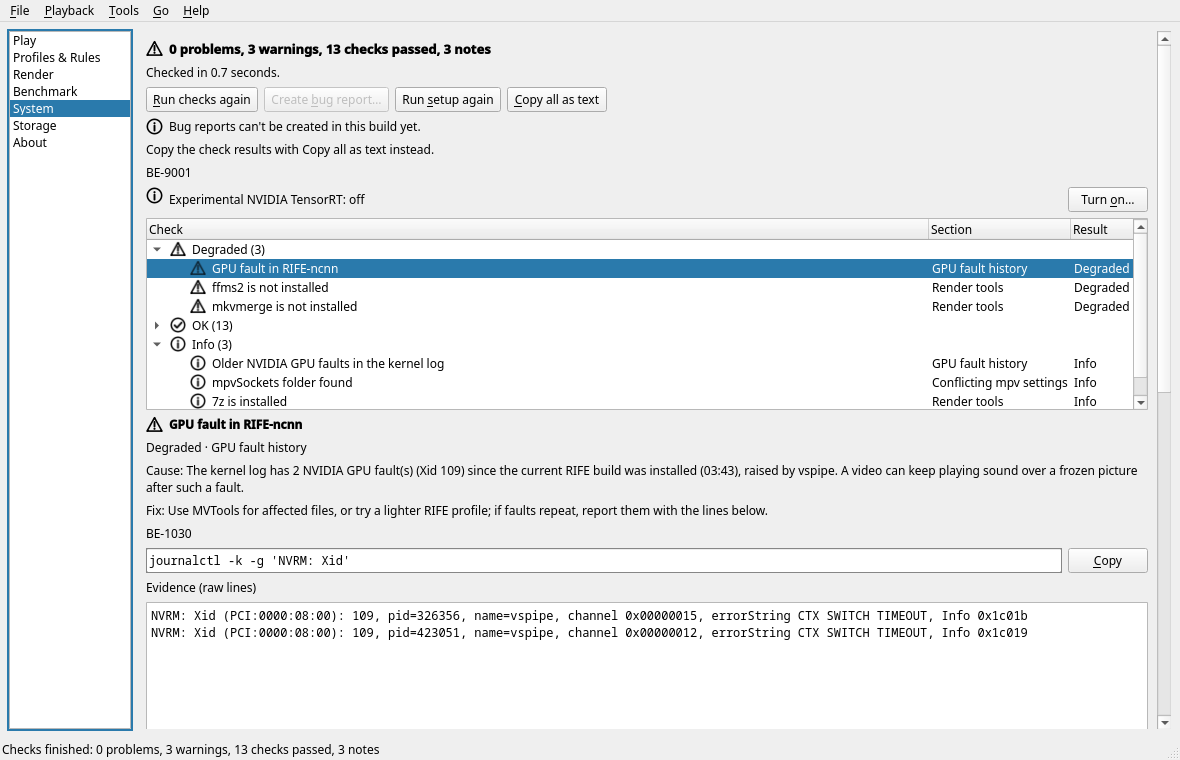
Task: Click page scrollbar up arrow
Action: click(x=1165, y=38)
